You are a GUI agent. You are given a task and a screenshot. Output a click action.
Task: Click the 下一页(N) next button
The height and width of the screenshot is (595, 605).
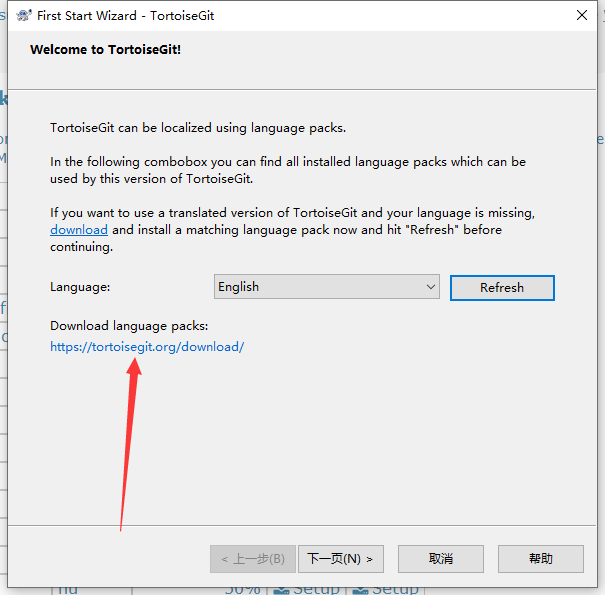click(341, 559)
